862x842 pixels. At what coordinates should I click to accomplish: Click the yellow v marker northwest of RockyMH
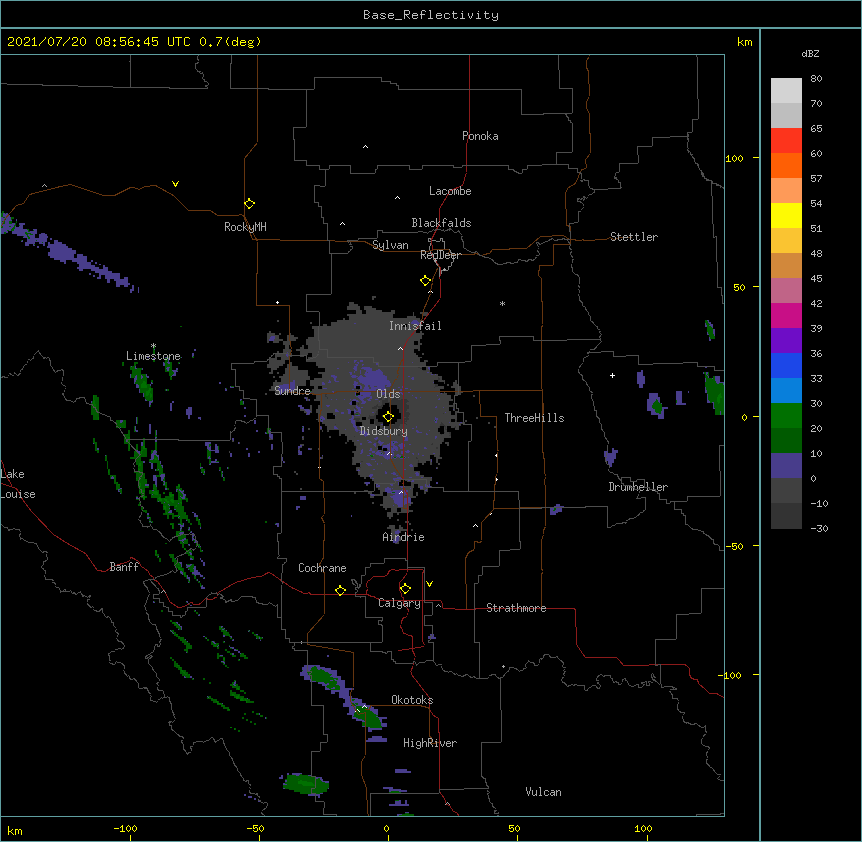tap(175, 184)
